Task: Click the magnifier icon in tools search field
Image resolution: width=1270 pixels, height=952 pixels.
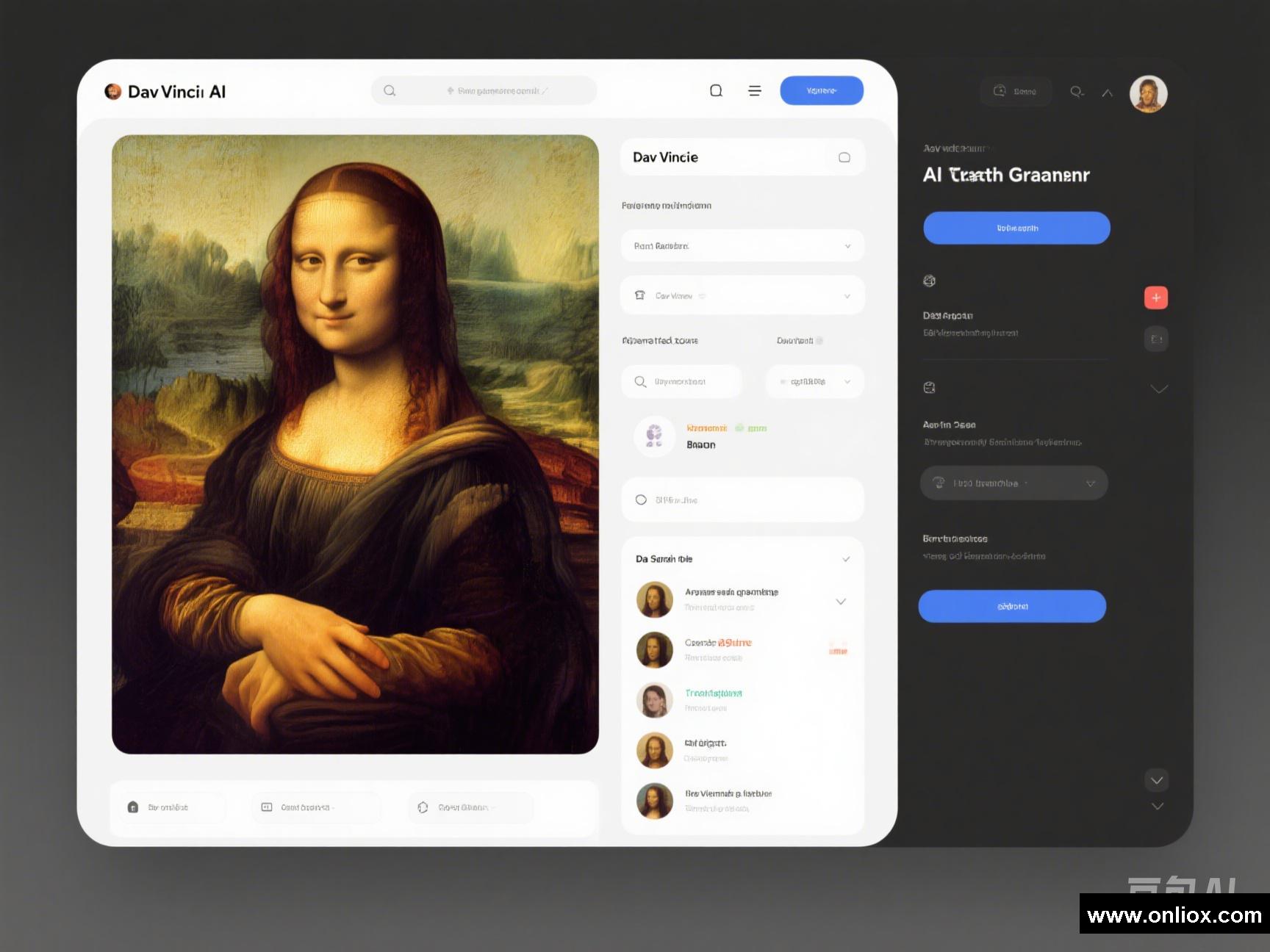Action: click(x=640, y=381)
